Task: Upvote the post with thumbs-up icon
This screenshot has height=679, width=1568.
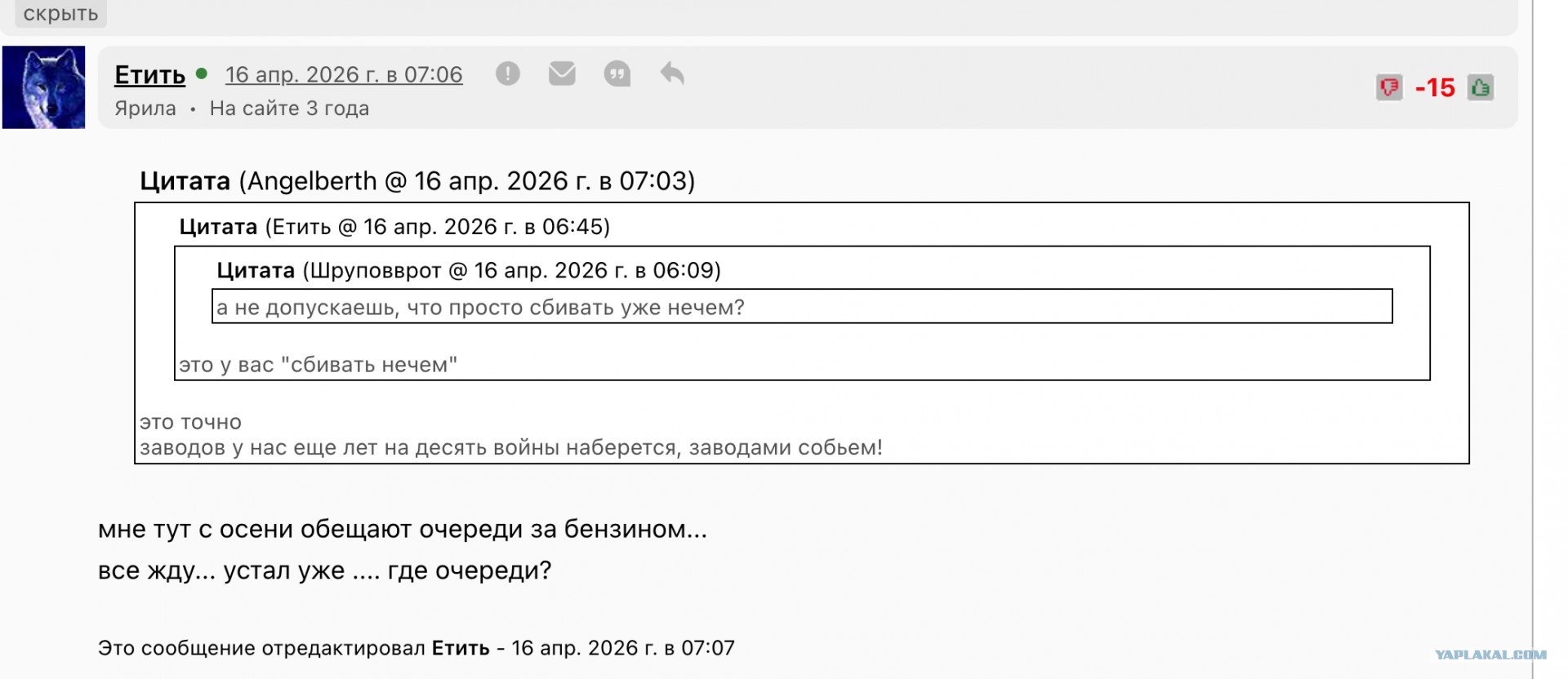Action: pyautogui.click(x=1481, y=87)
